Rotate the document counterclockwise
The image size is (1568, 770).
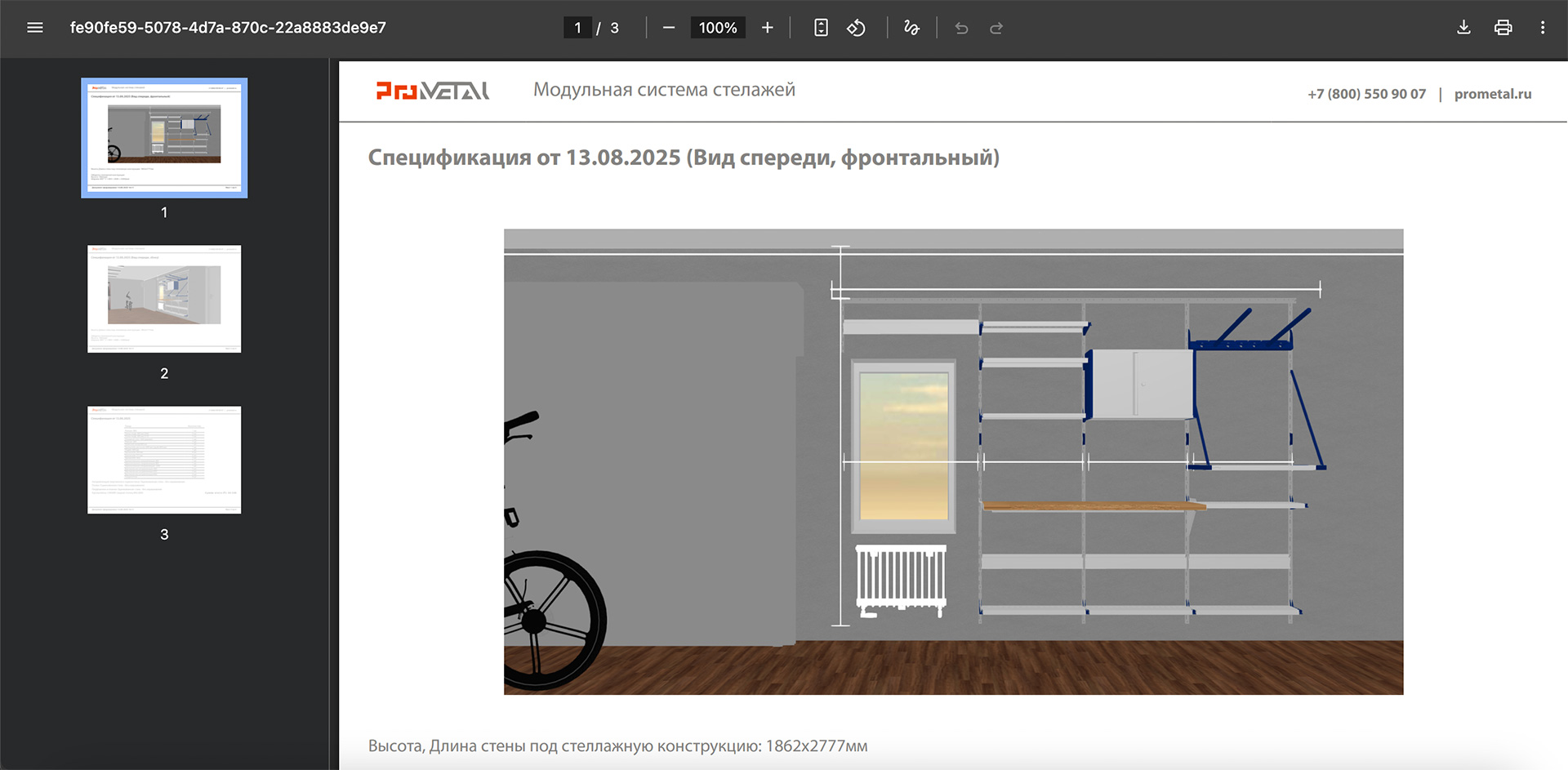856,28
